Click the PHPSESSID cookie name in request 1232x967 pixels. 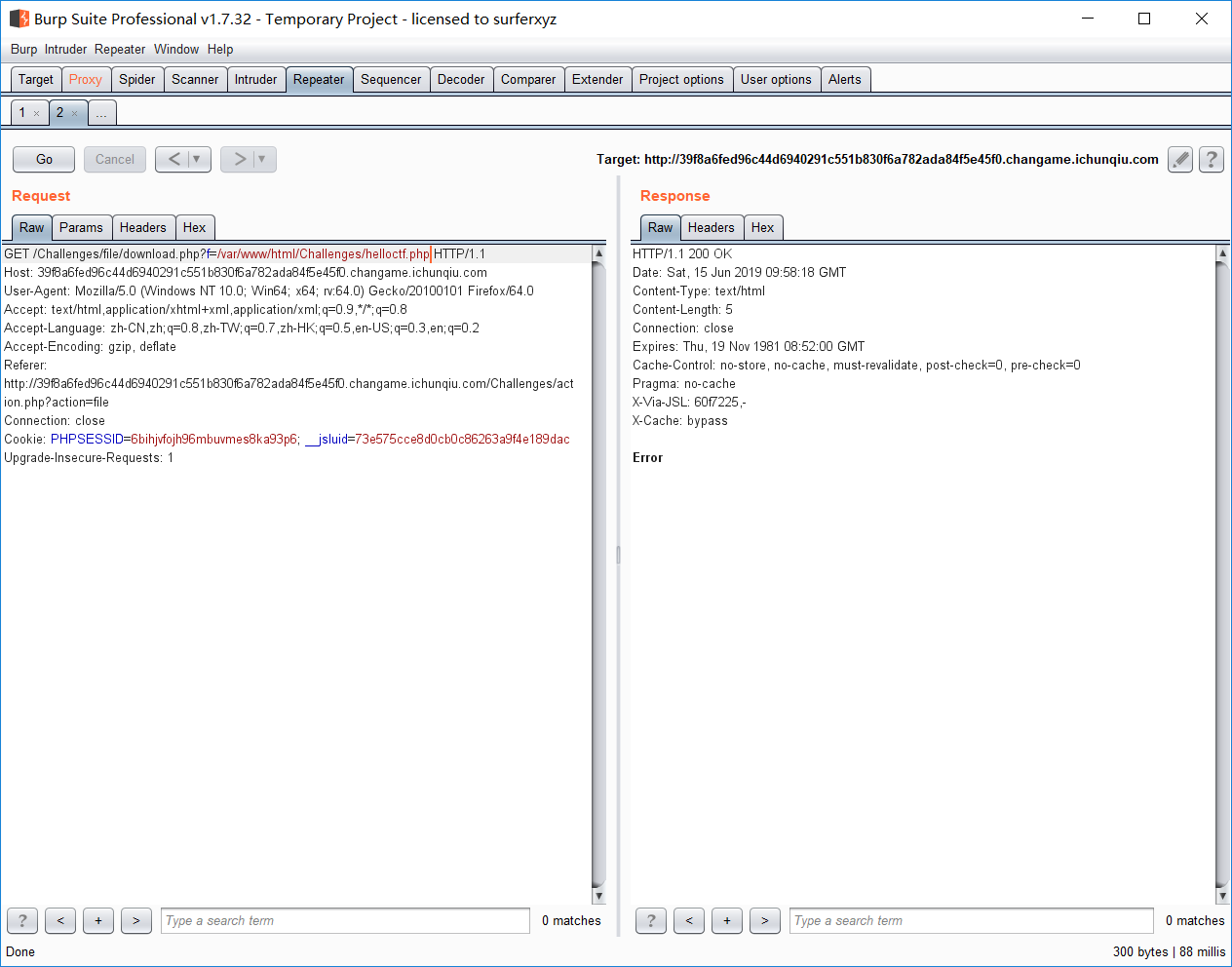[87, 439]
